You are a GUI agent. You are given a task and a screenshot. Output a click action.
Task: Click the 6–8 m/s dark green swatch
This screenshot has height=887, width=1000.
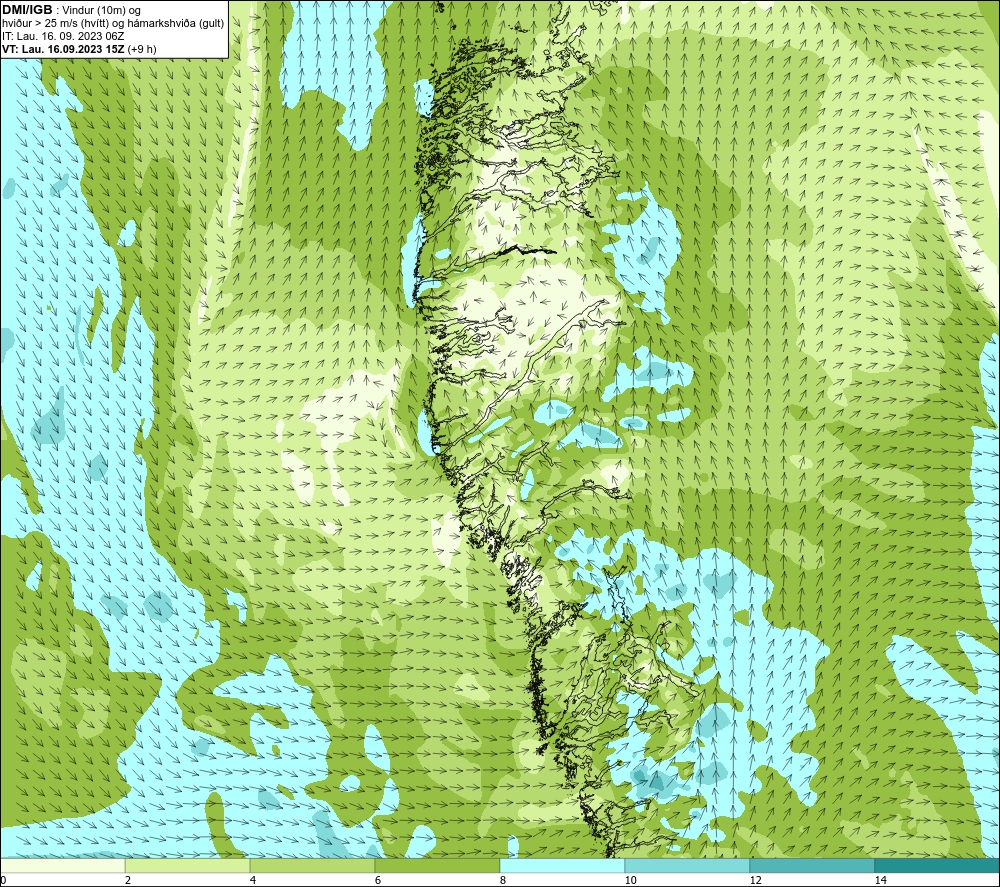[x=437, y=865]
